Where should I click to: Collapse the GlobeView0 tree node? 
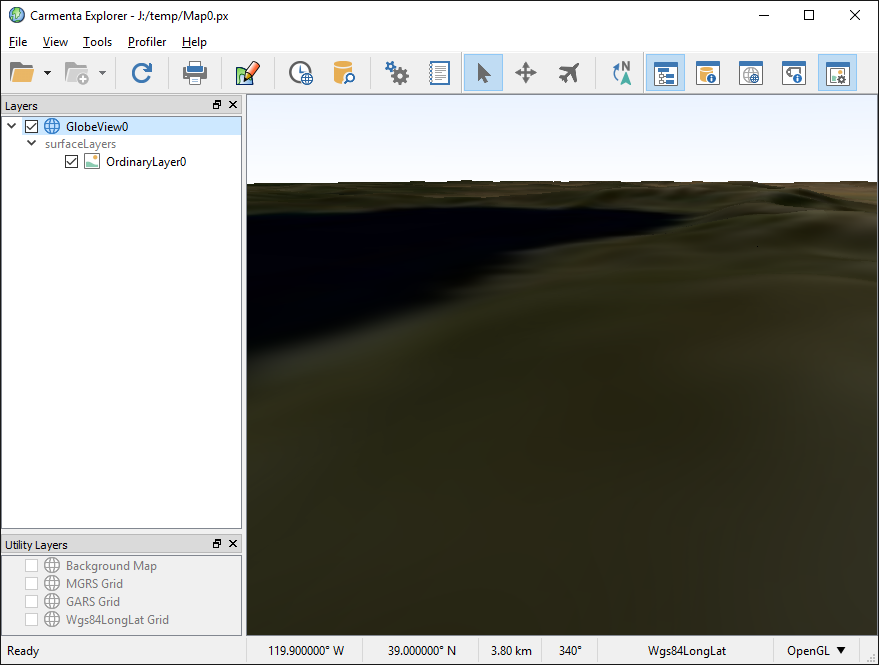[12, 127]
